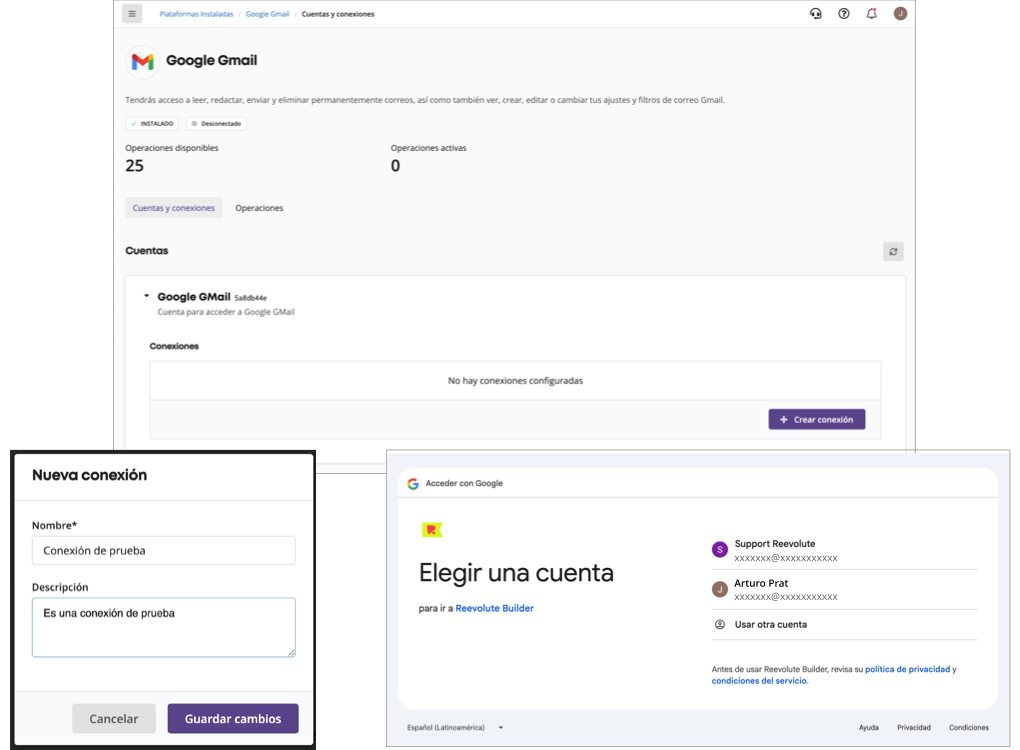
Task: Click Cancelar in the Nueva conexión dialog
Action: (114, 719)
